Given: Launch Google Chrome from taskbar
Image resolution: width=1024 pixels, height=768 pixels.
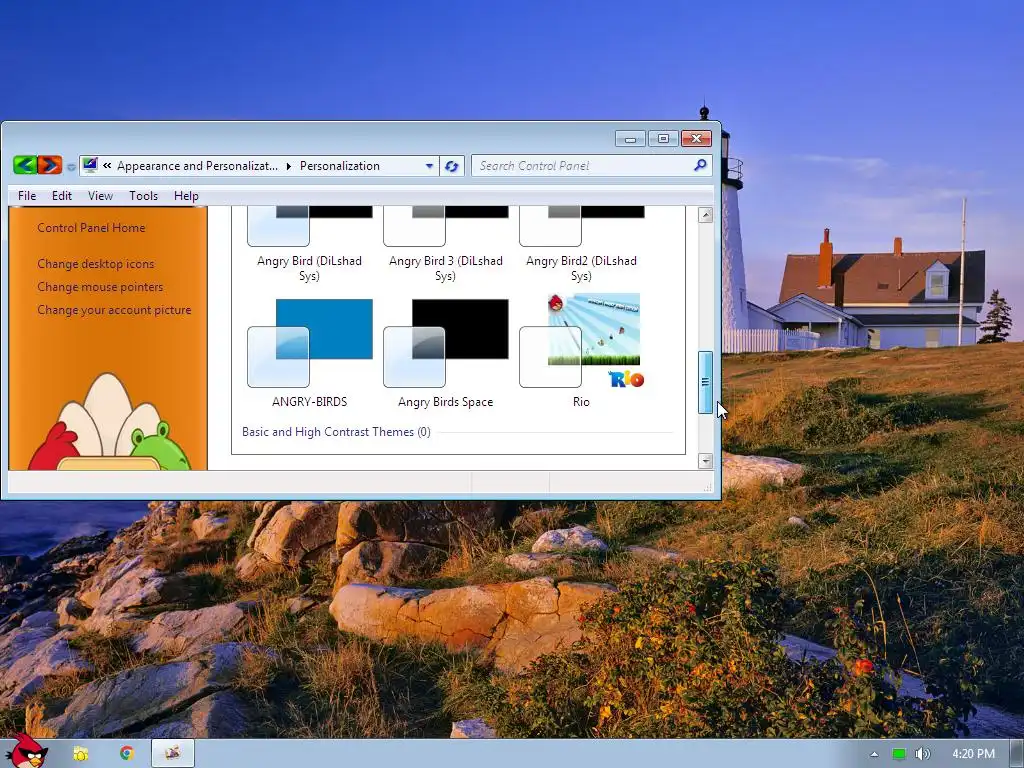Looking at the screenshot, I should click(127, 753).
